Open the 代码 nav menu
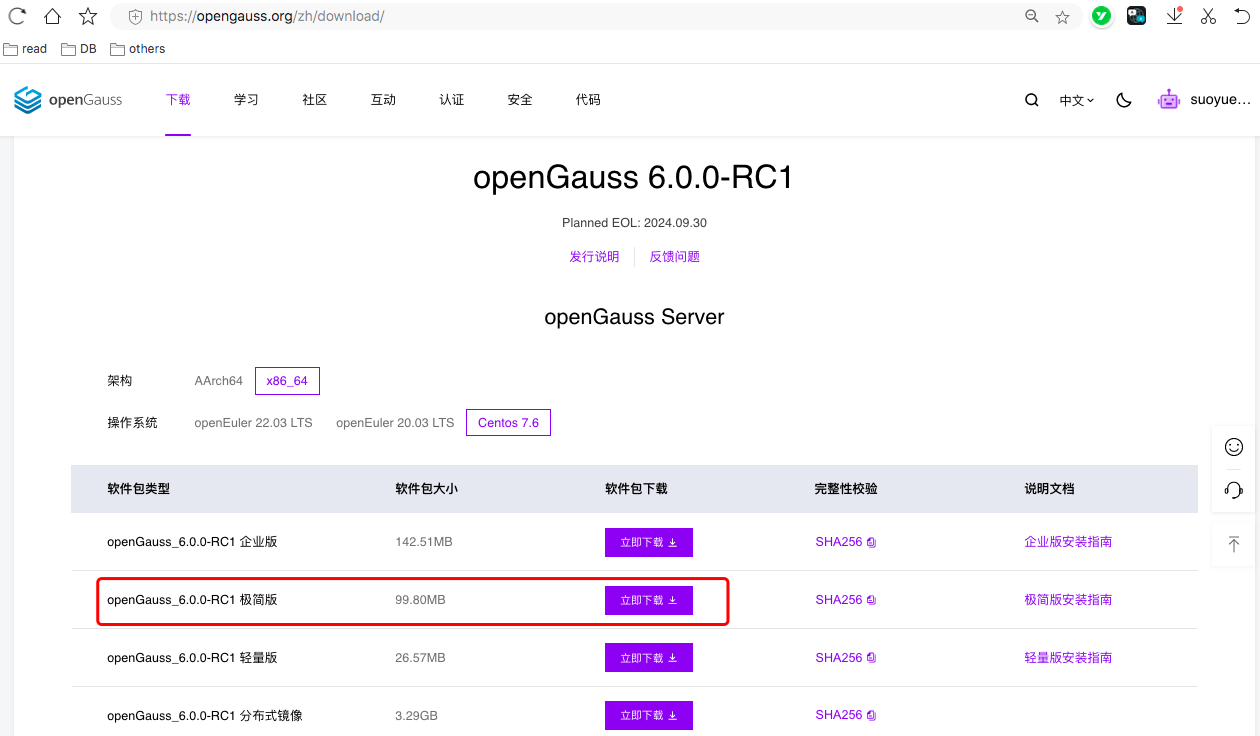Image resolution: width=1260 pixels, height=736 pixels. coord(588,100)
